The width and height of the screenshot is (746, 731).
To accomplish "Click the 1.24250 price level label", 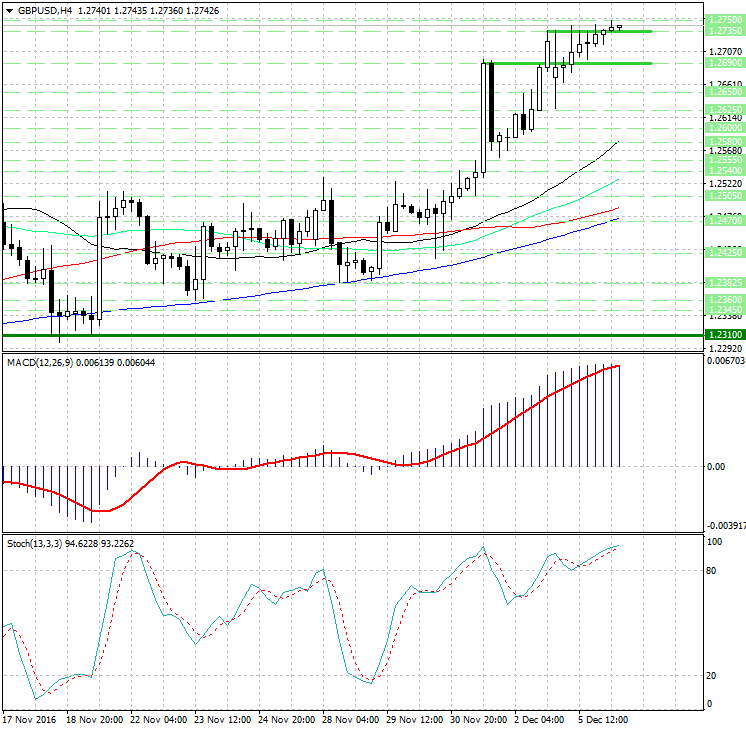I will pyautogui.click(x=725, y=253).
